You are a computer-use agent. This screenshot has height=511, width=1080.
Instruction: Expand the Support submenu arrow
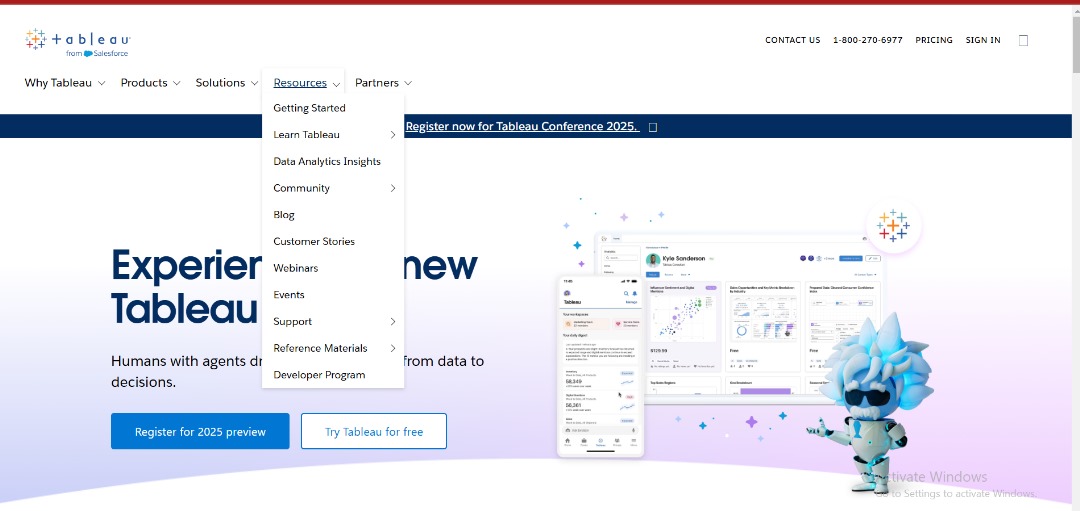pyautogui.click(x=393, y=322)
